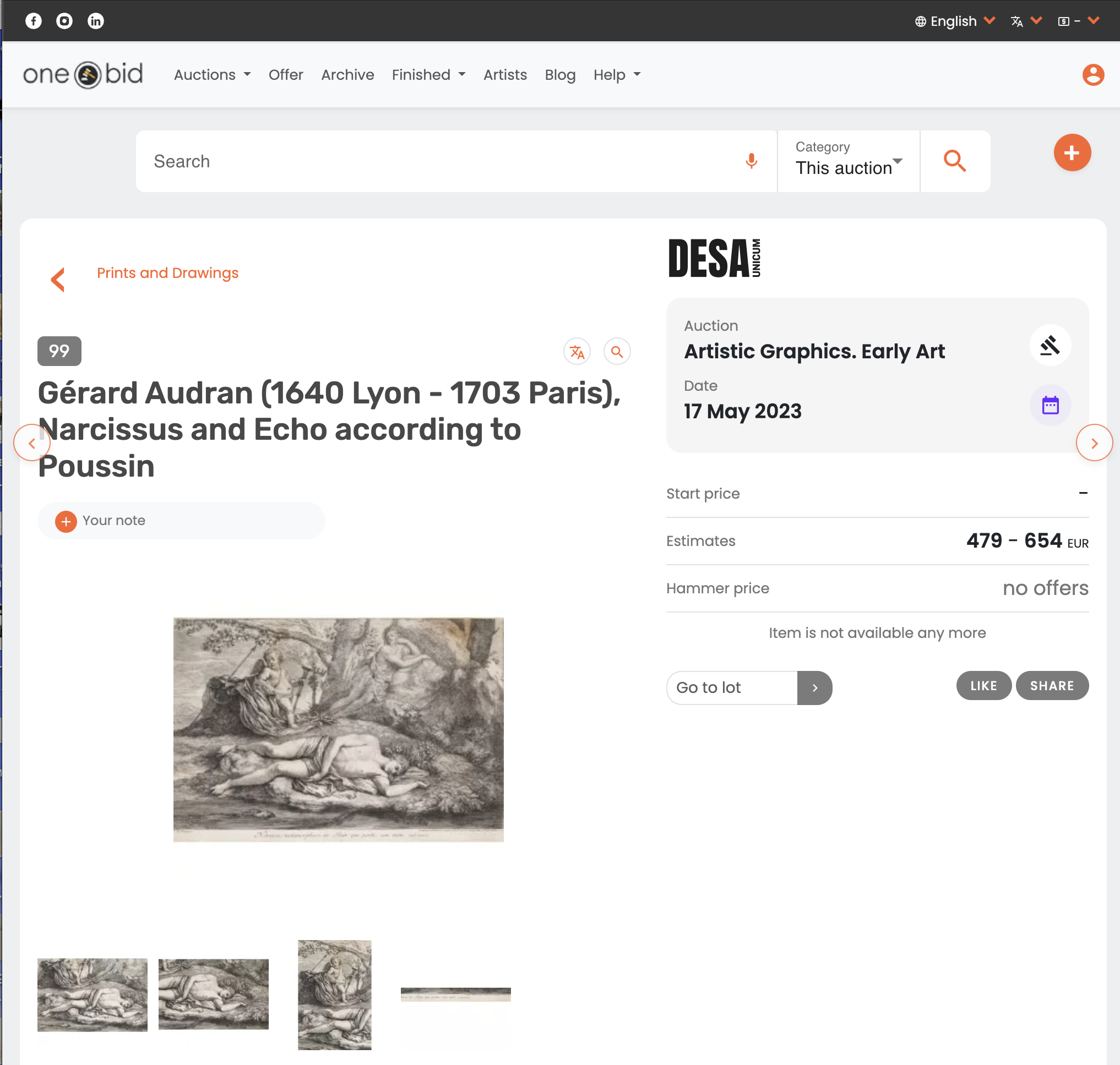Open the LinkedIn social icon
This screenshot has width=1120, height=1065.
[x=95, y=21]
